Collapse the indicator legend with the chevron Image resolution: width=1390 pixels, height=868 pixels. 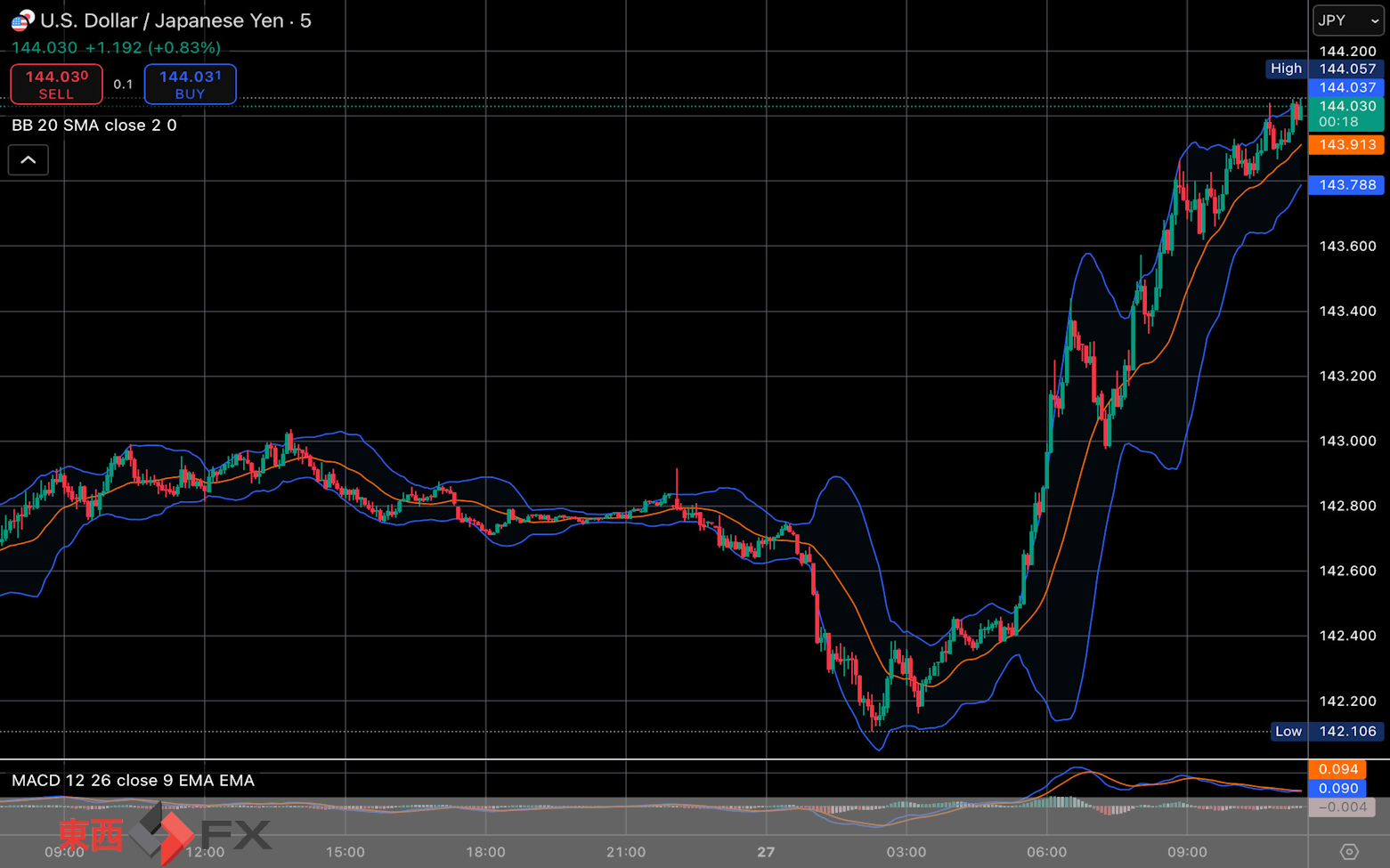point(28,160)
